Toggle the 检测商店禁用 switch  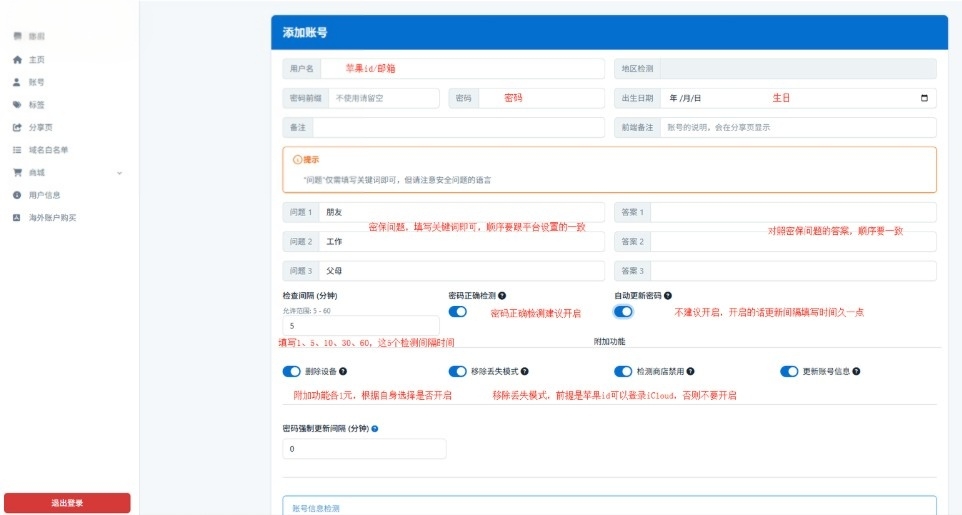coord(623,371)
